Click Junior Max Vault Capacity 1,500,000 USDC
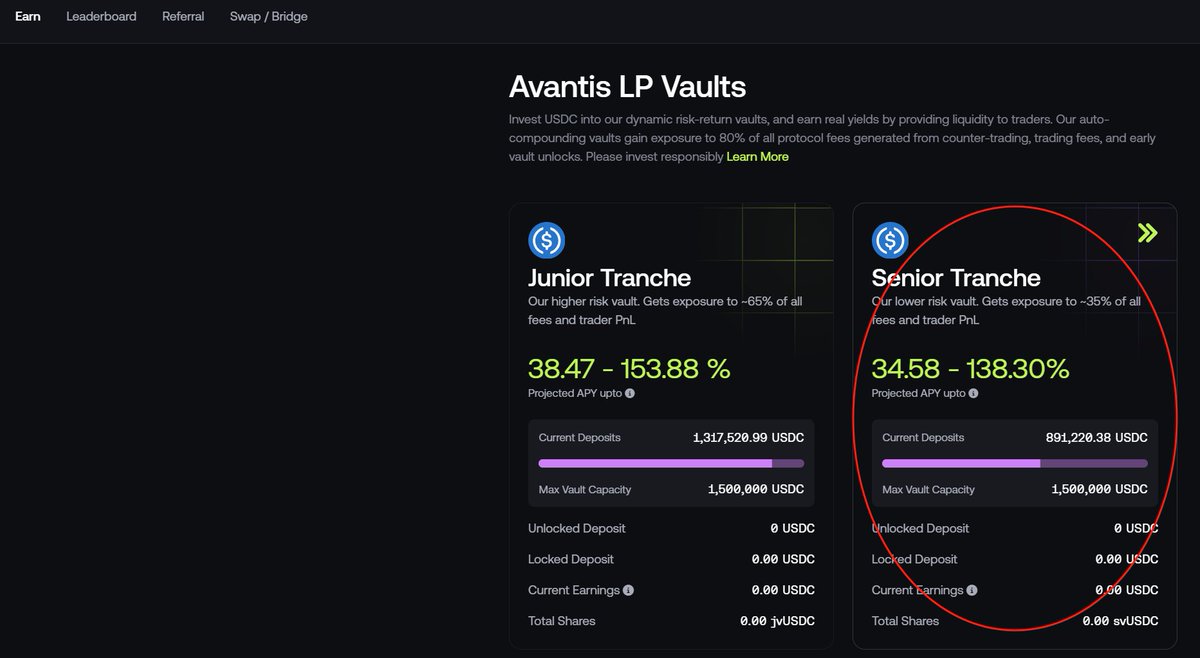The height and width of the screenshot is (658, 1200). pos(755,490)
